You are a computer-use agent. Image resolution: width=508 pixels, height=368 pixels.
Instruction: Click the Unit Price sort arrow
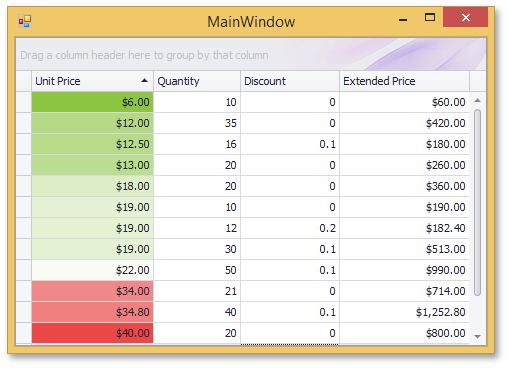coord(144,80)
